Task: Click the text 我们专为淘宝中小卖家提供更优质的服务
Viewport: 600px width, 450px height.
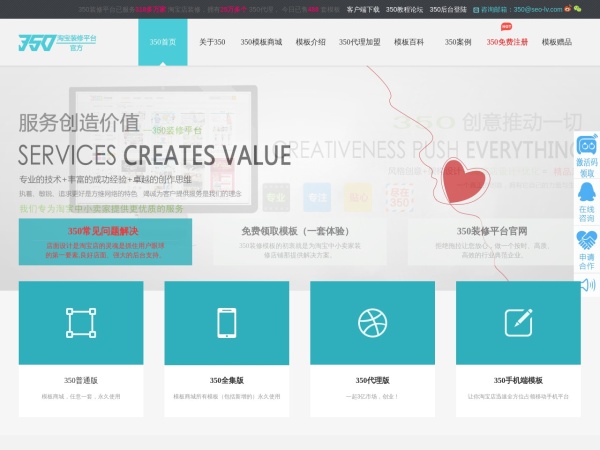Action: 101,209
